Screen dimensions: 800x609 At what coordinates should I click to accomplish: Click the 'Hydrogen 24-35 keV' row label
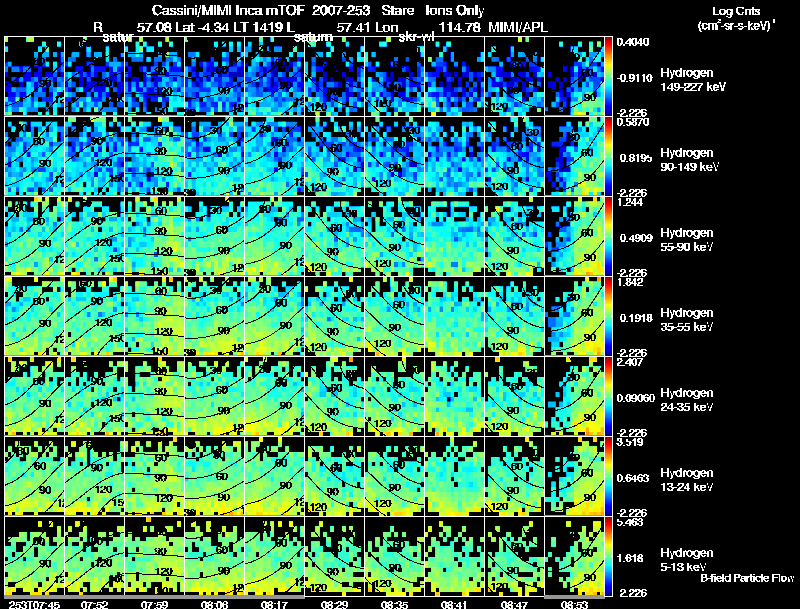pos(687,400)
